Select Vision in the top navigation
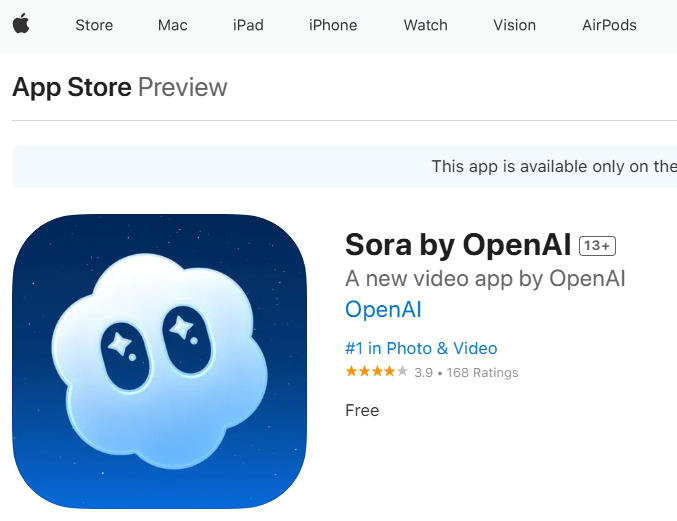 (515, 25)
